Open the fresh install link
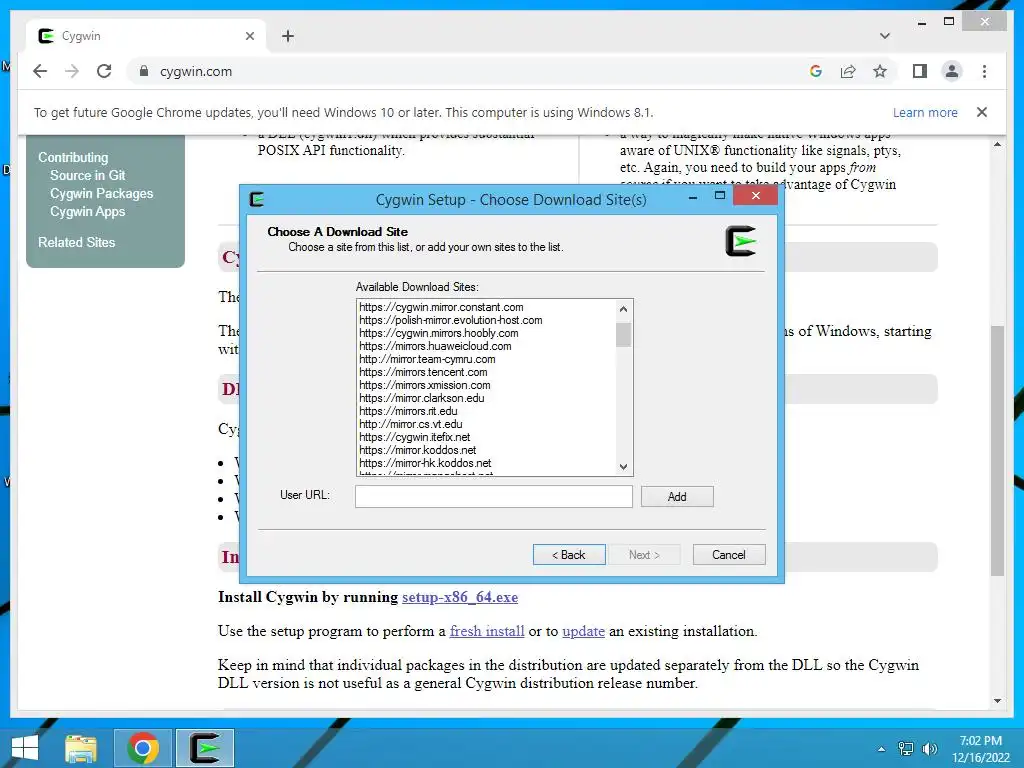1024x768 pixels. tap(487, 631)
